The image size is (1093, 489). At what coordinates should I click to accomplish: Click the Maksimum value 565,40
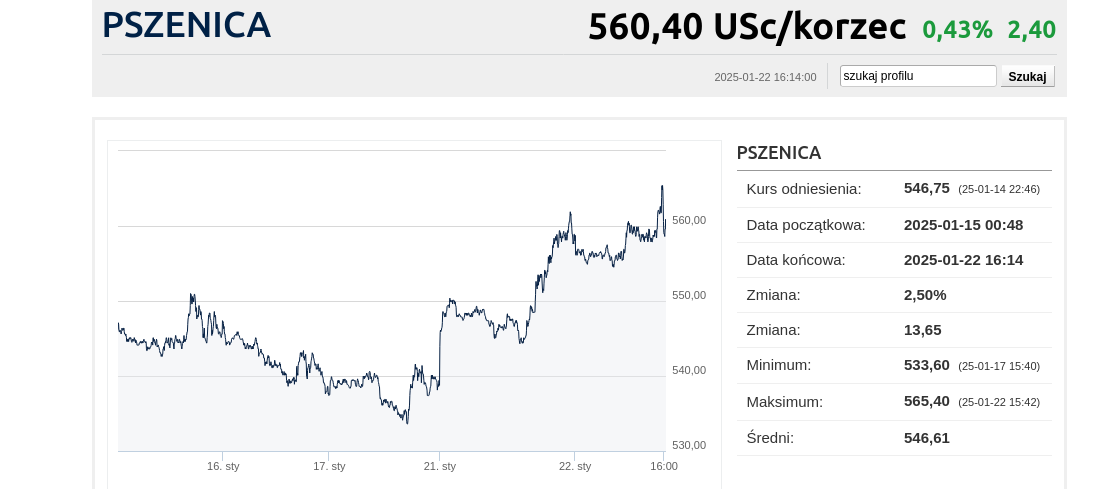[926, 401]
